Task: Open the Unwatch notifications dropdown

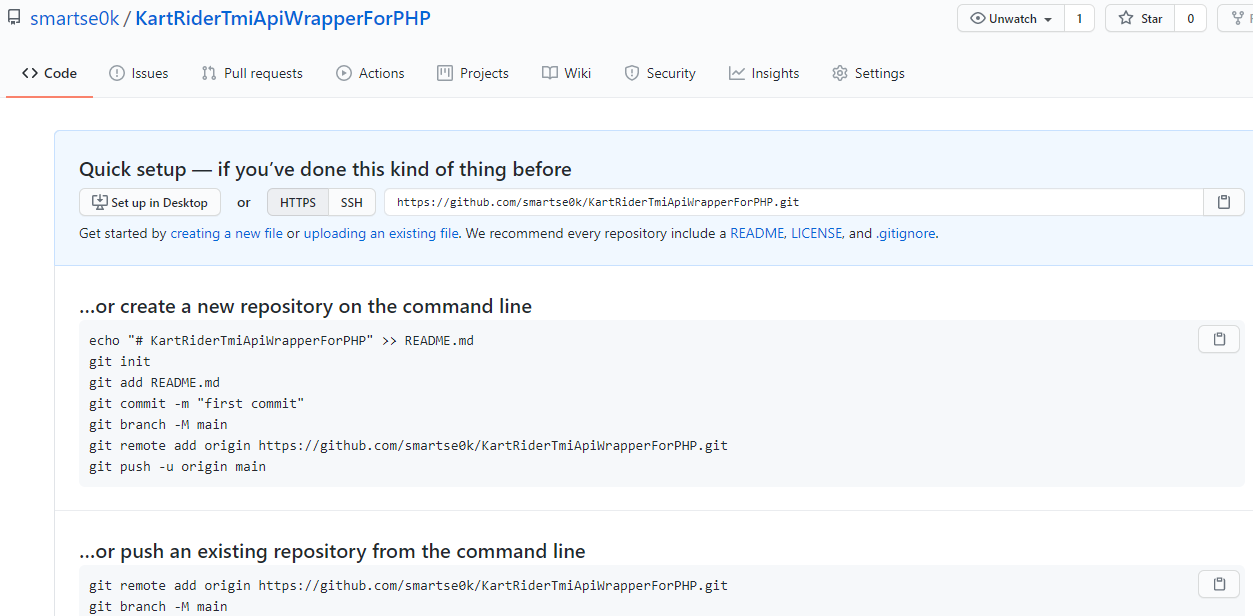Action: pos(1011,19)
